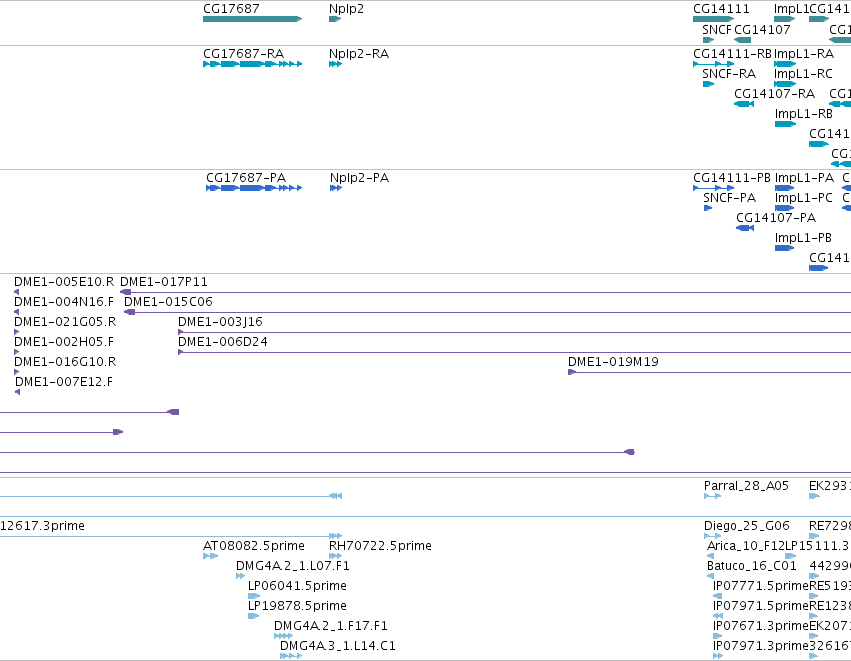Select the CG14107-RA transcript label
851x661 pixels.
pyautogui.click(x=774, y=94)
